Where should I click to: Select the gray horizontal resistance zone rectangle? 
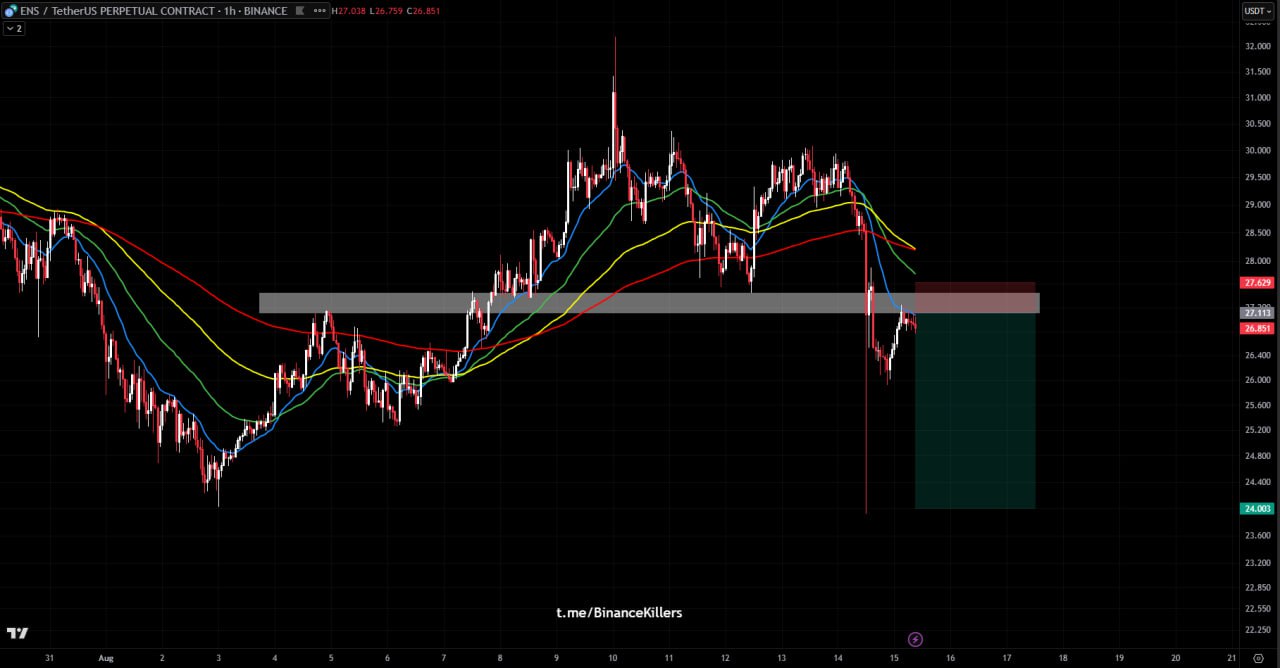click(649, 303)
